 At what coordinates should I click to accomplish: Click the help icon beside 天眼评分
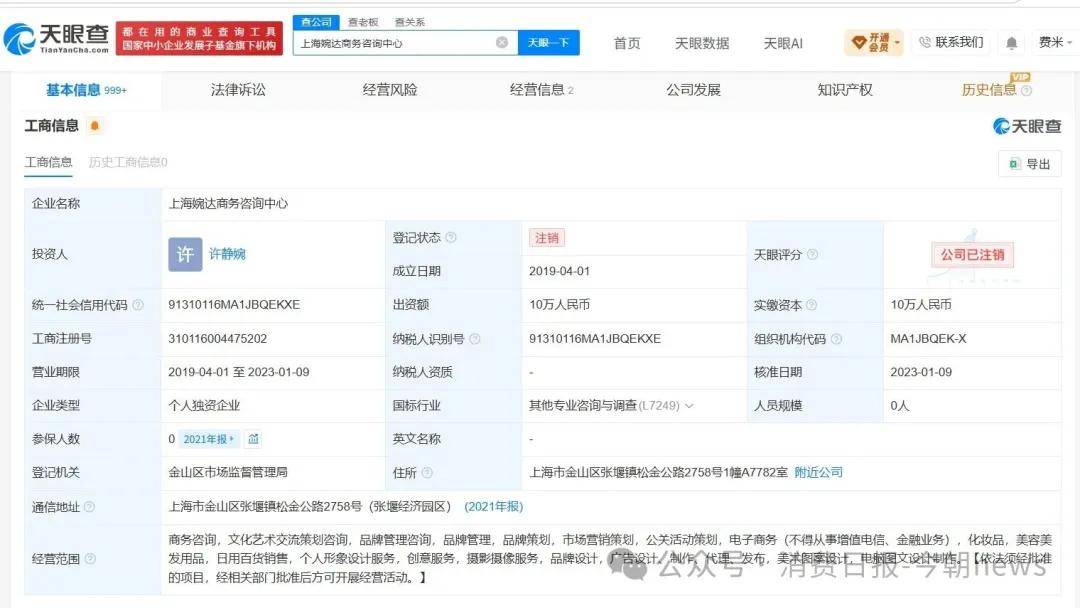(x=812, y=254)
